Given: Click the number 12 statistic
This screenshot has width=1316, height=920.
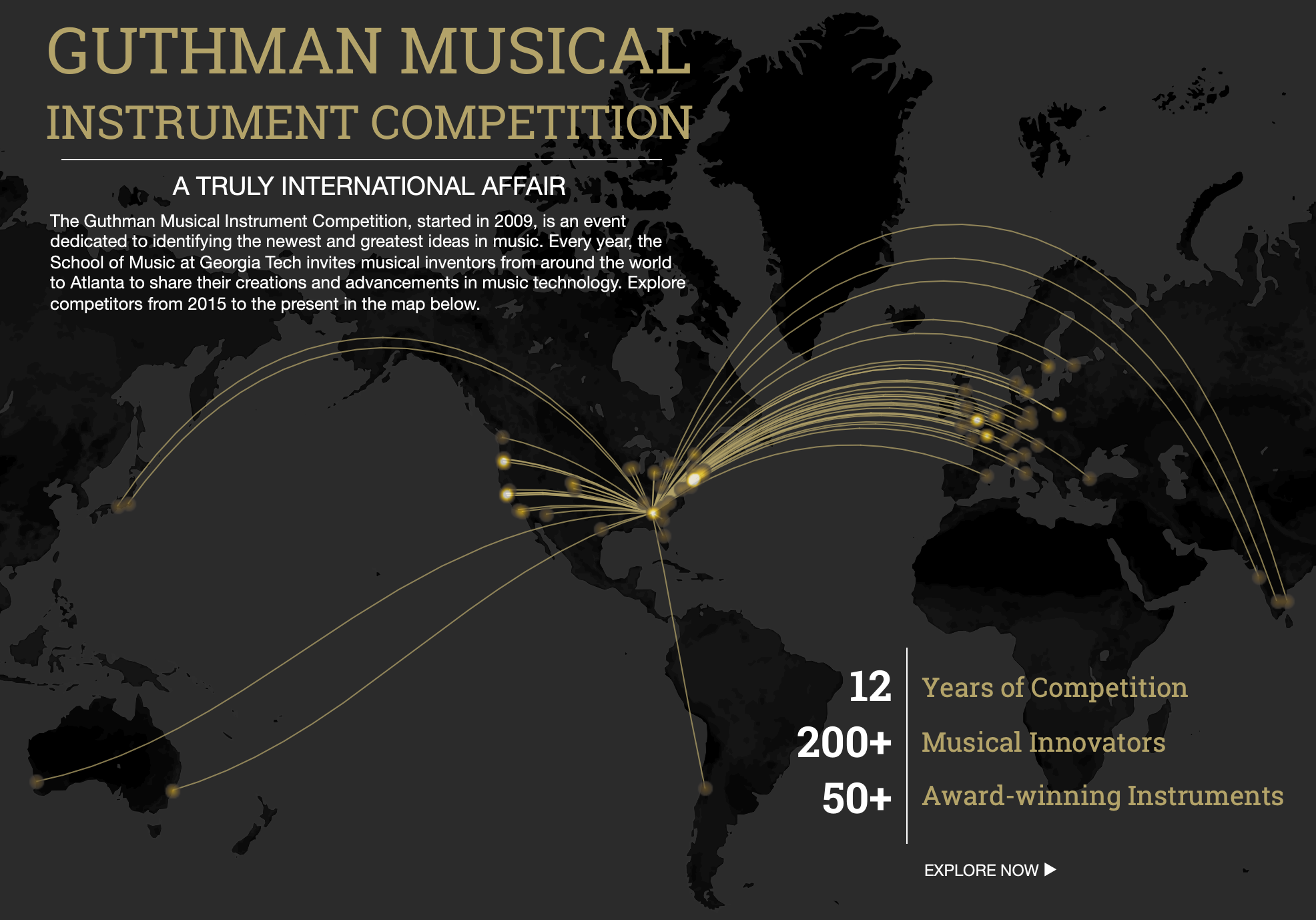Looking at the screenshot, I should click(870, 686).
